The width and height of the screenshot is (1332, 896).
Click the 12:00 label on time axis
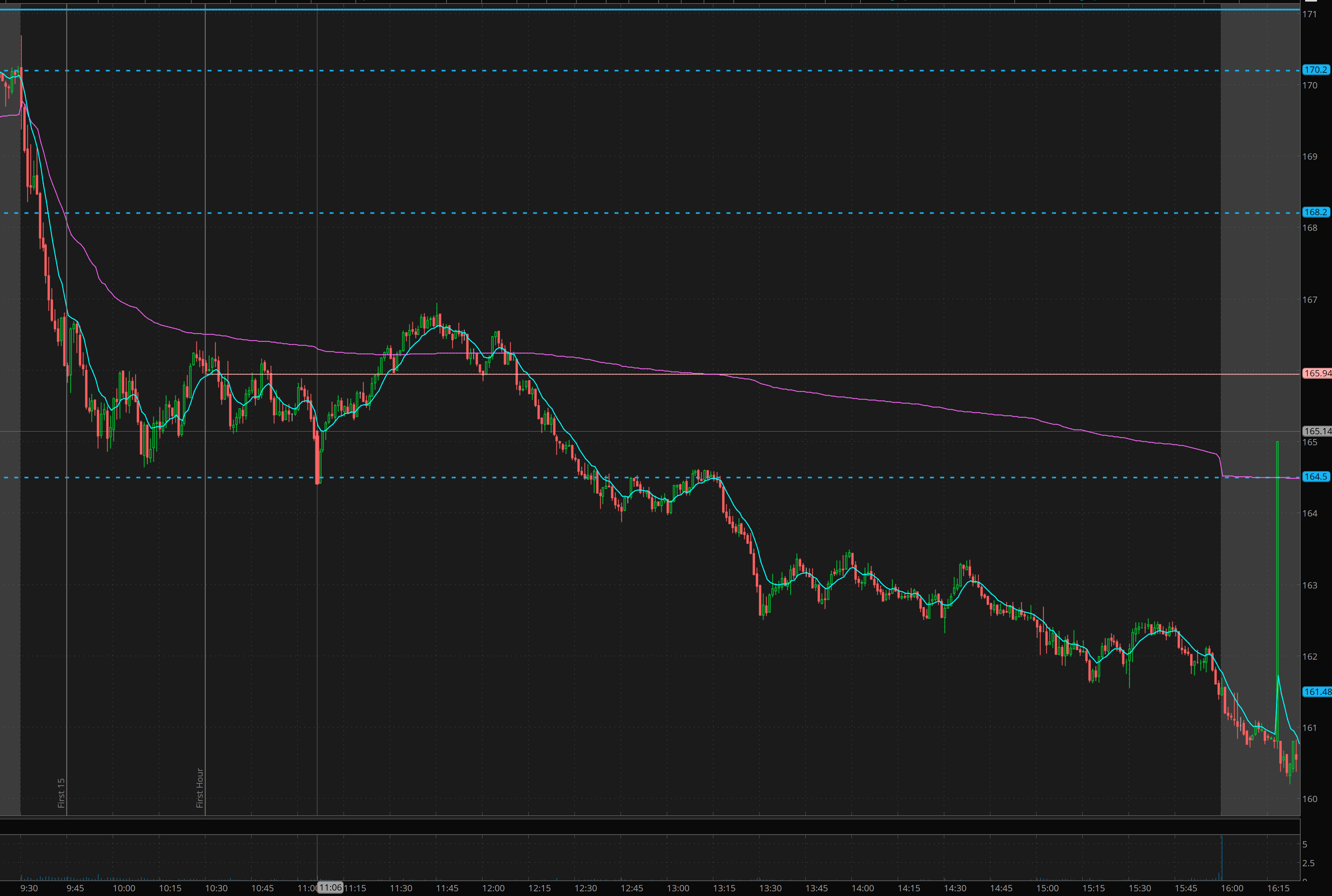(x=493, y=888)
